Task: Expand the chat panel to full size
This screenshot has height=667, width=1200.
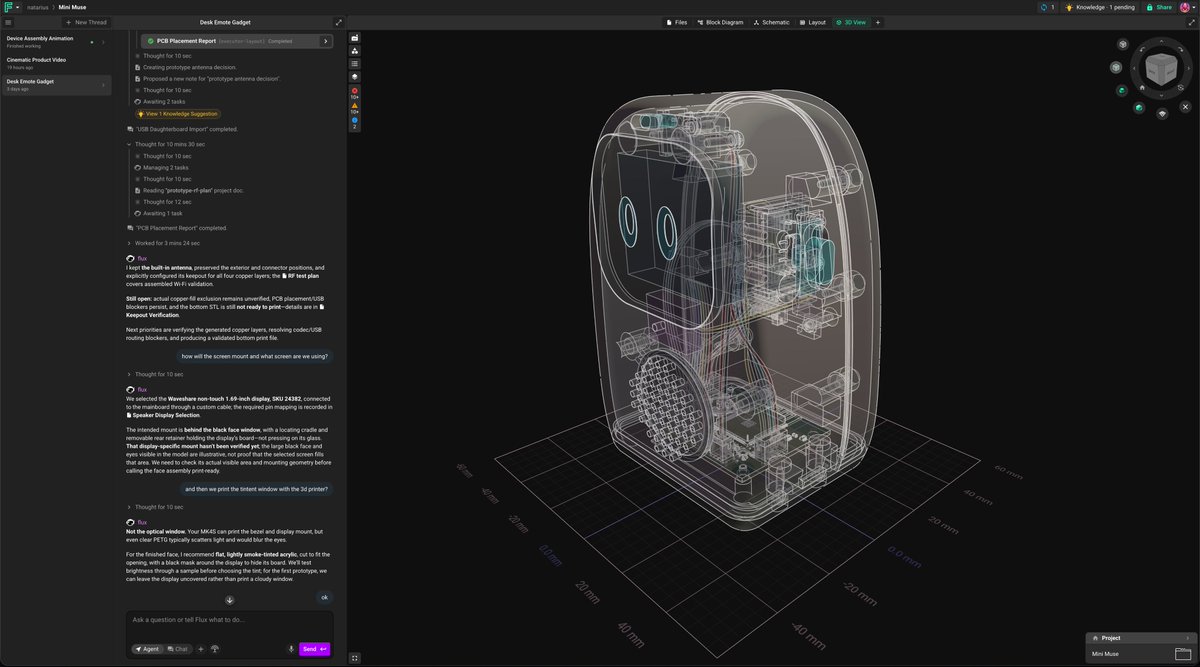Action: point(338,22)
